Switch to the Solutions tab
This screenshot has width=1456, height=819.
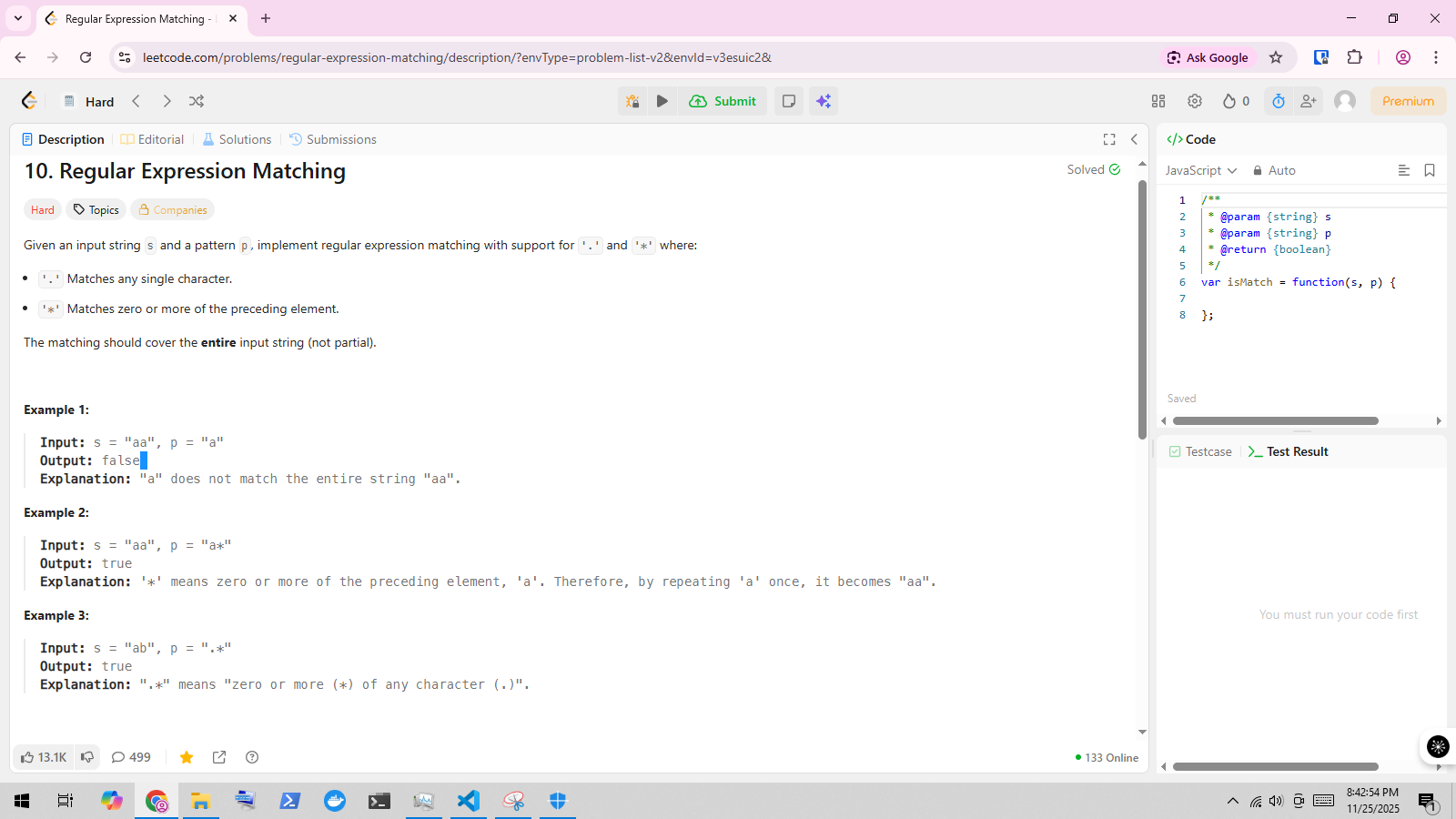pyautogui.click(x=237, y=139)
